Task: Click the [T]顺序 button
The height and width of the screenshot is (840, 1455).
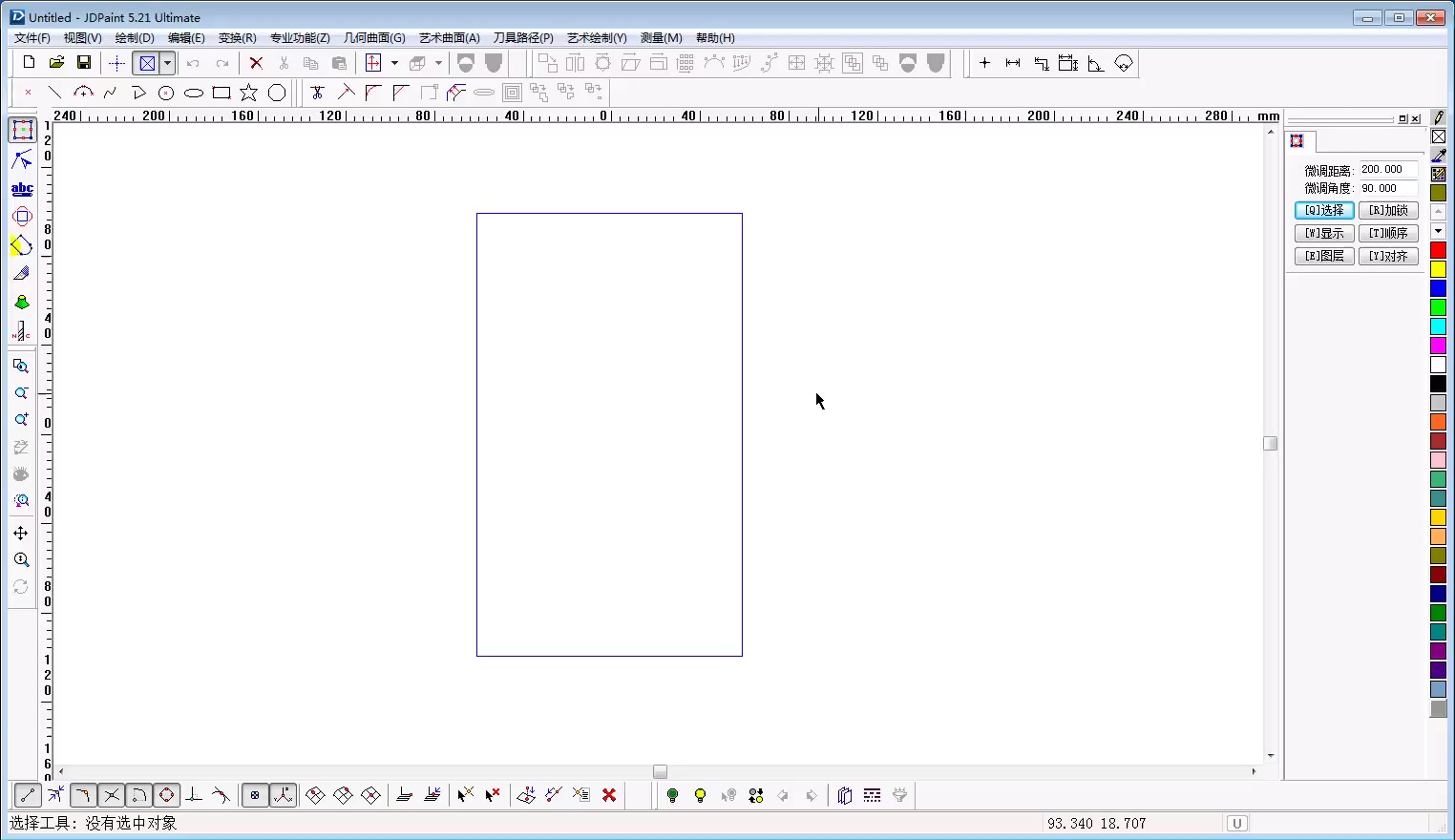Action: coord(1388,233)
